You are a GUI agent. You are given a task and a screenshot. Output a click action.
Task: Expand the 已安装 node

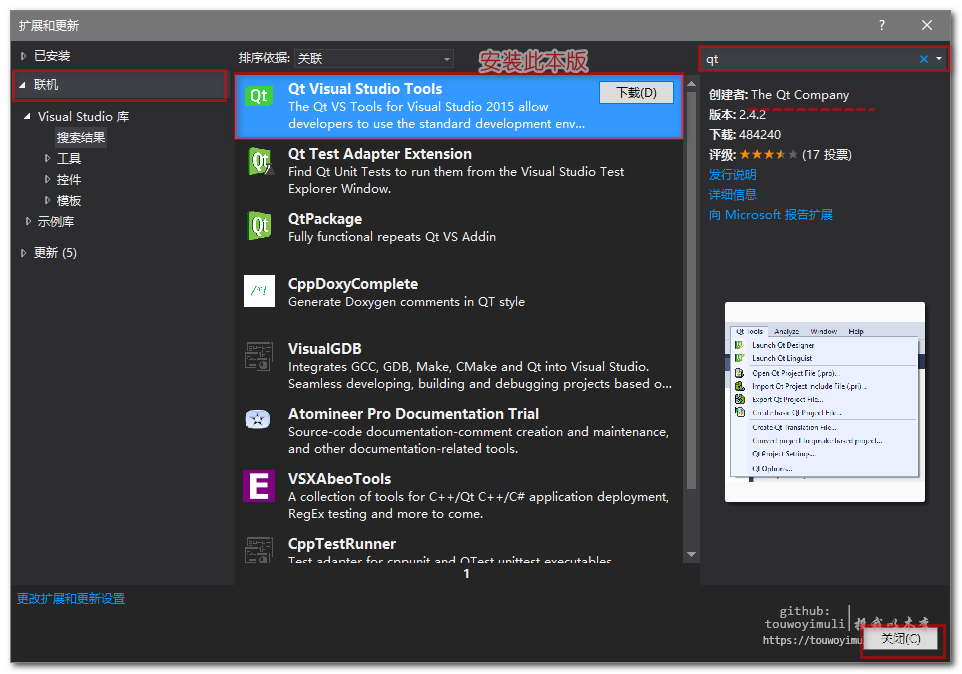click(x=23, y=56)
